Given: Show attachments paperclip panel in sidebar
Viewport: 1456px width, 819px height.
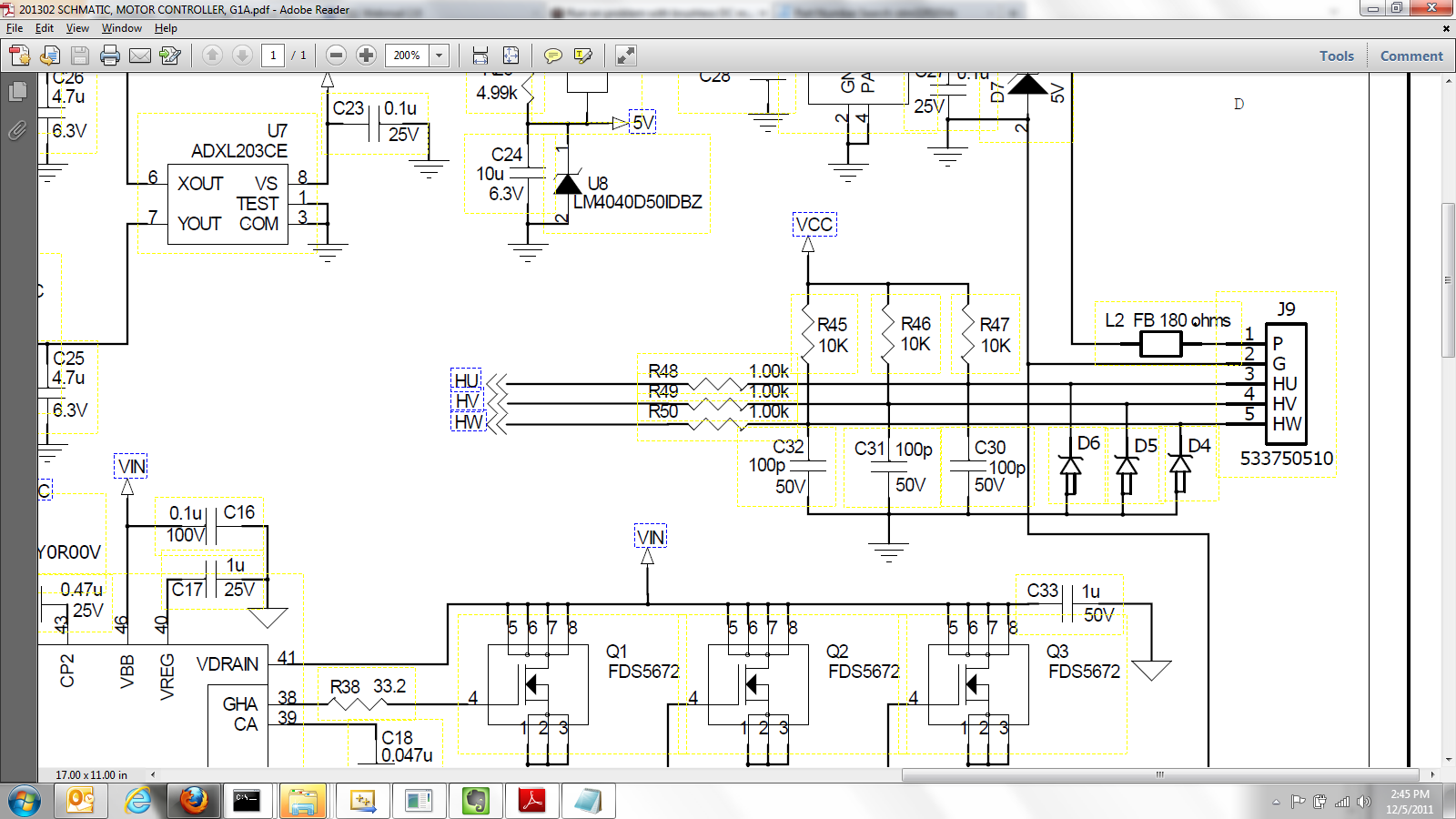Looking at the screenshot, I should pos(17,131).
